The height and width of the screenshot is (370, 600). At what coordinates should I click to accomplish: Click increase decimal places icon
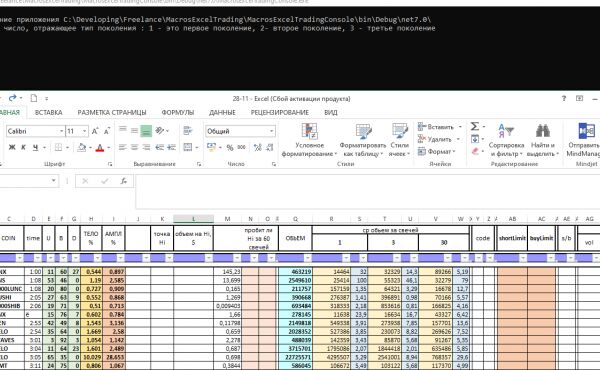pos(258,147)
